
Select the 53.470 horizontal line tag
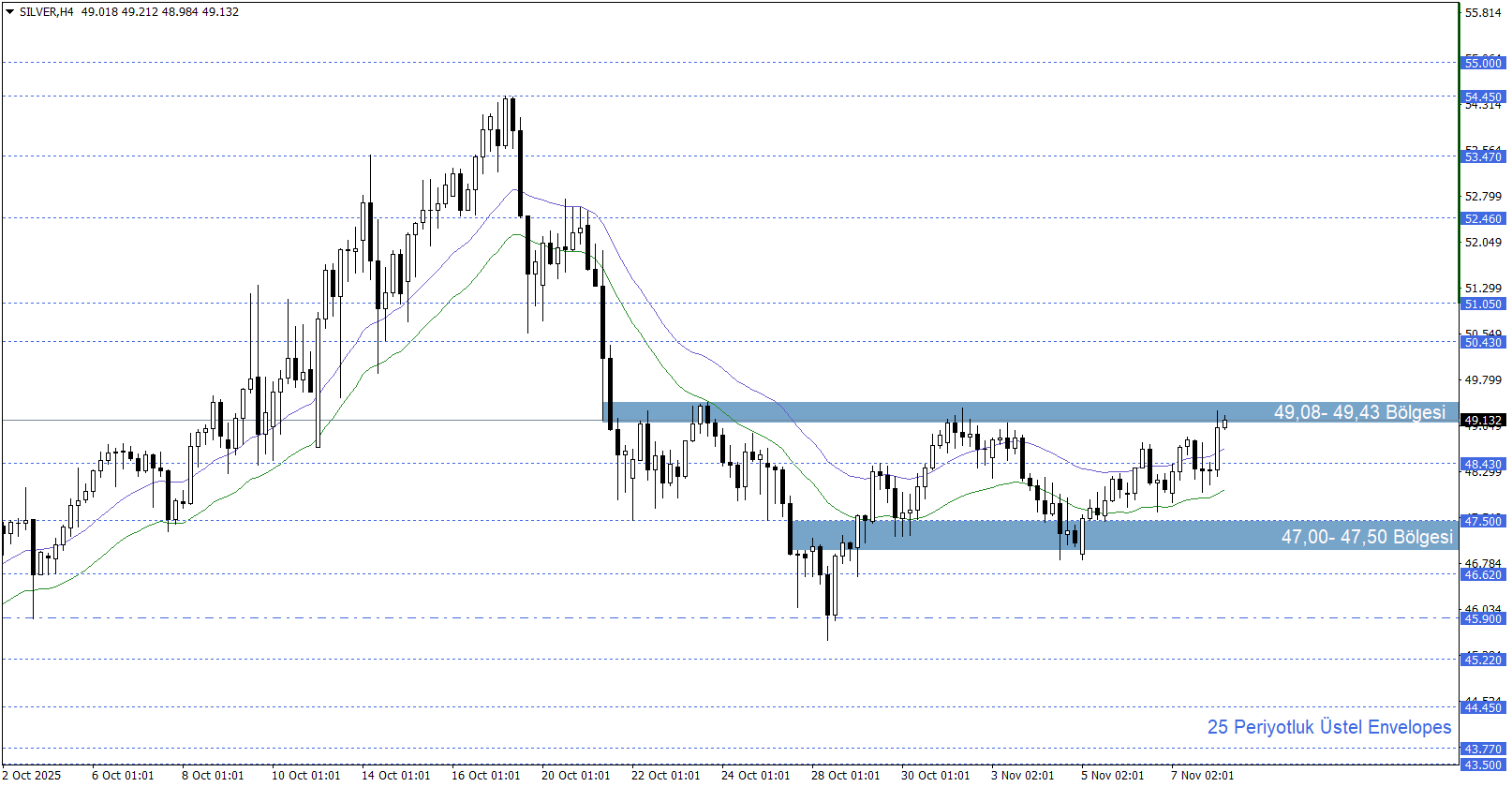1483,156
